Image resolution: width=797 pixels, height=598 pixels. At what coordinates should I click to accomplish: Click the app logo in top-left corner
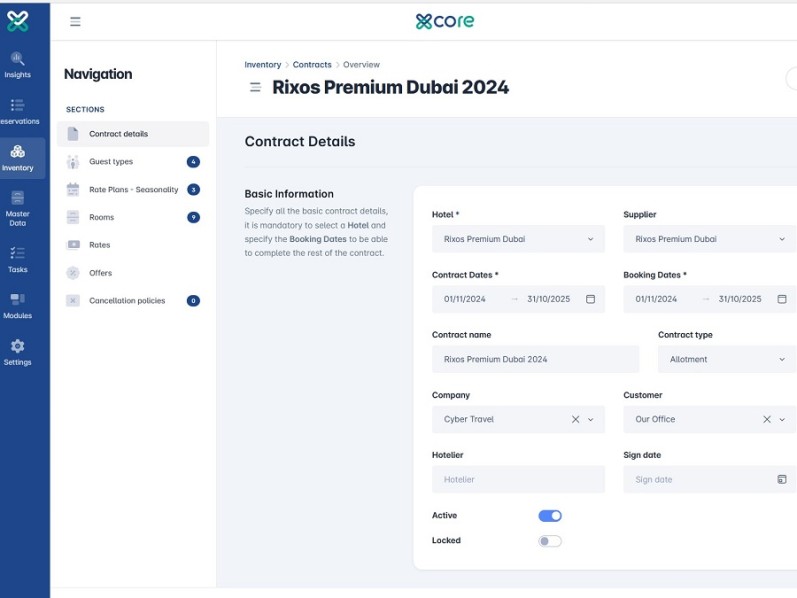(18, 21)
